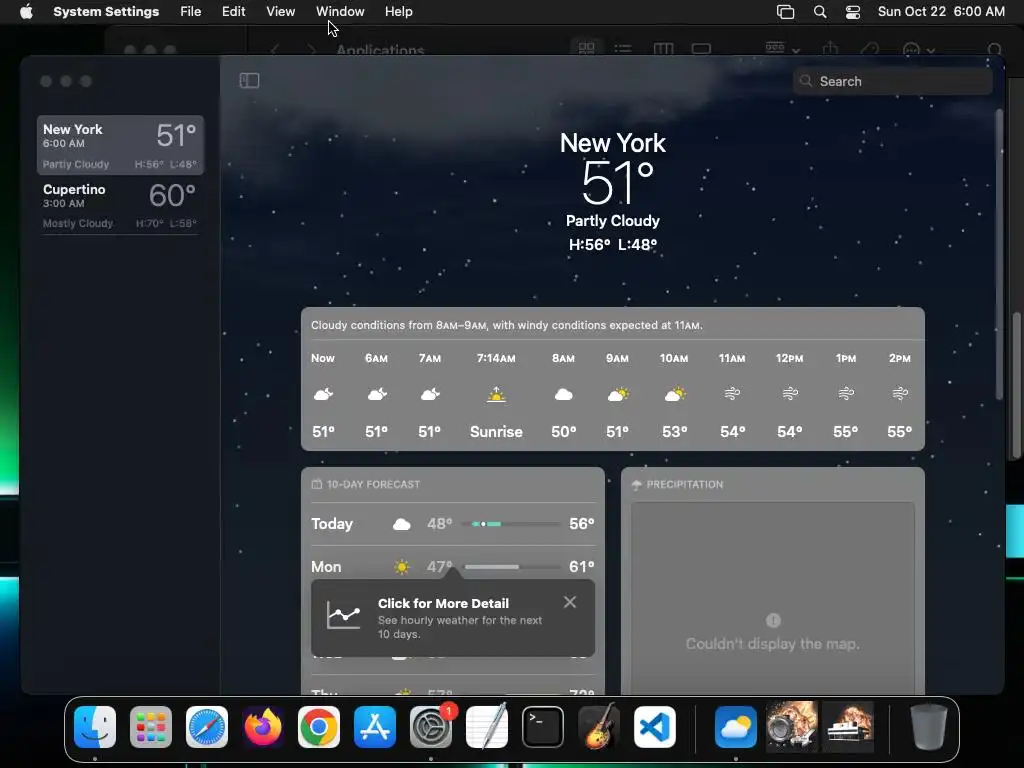Close the Click for More Detail tip
Viewport: 1024px width, 768px height.
click(x=570, y=602)
